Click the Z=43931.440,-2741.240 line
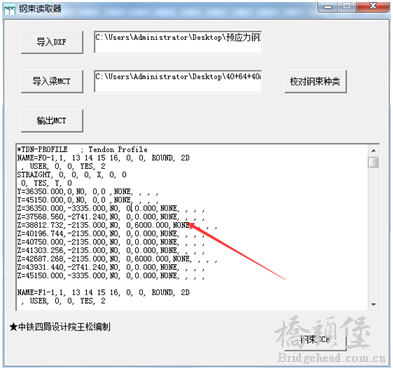 pyautogui.click(x=111, y=267)
